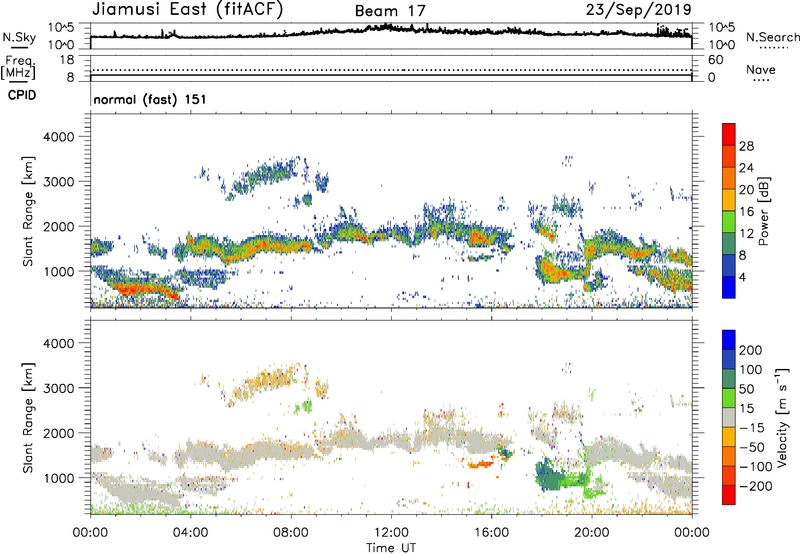Image resolution: width=800 pixels, height=554 pixels.
Task: Click the 'Nave' legend label
Action: 761,69
